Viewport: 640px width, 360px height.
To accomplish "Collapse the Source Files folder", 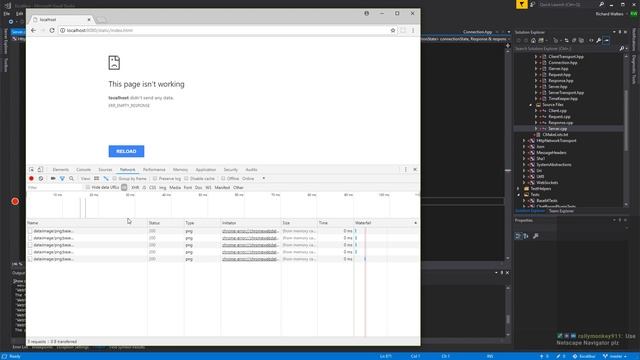I will pos(531,105).
